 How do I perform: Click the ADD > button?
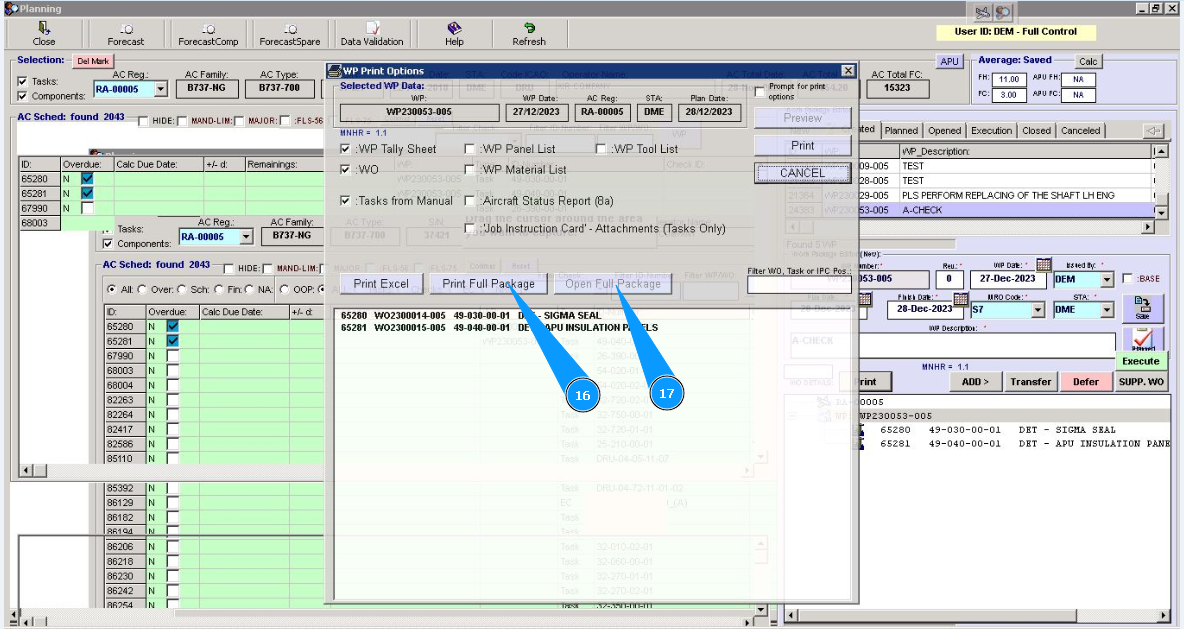pos(975,382)
